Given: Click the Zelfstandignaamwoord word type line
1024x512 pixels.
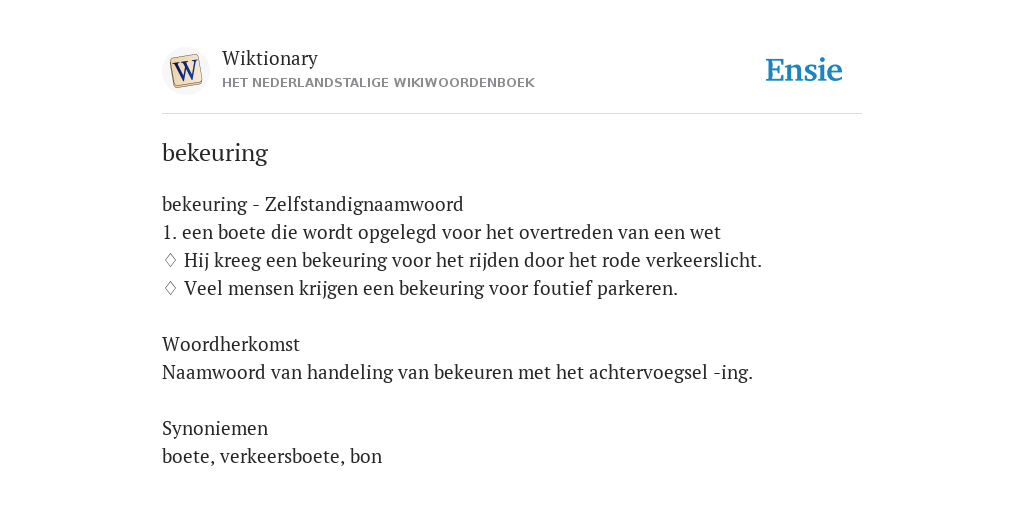Looking at the screenshot, I should 312,204.
